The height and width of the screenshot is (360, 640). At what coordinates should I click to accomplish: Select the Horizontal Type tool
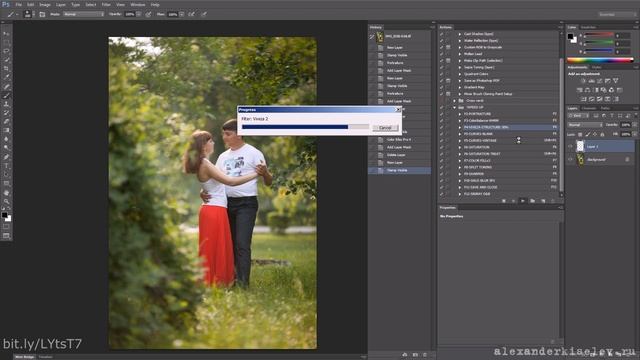click(6, 165)
